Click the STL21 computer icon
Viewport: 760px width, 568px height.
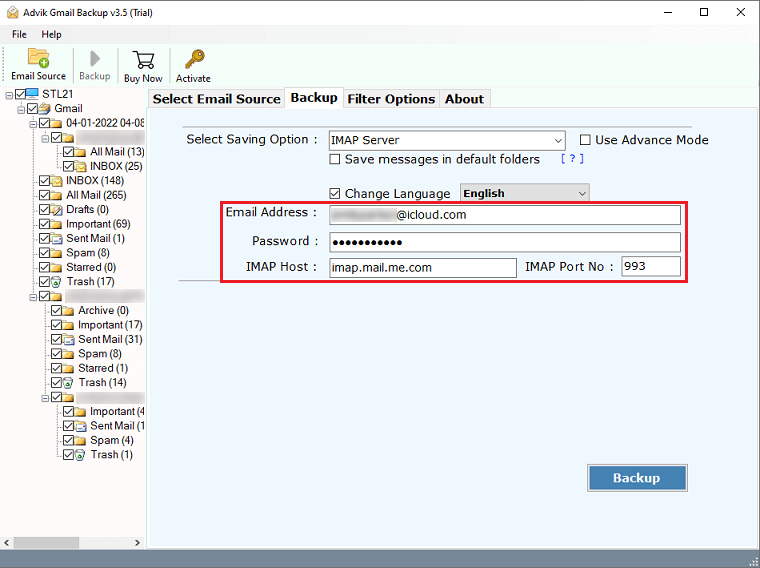32,94
